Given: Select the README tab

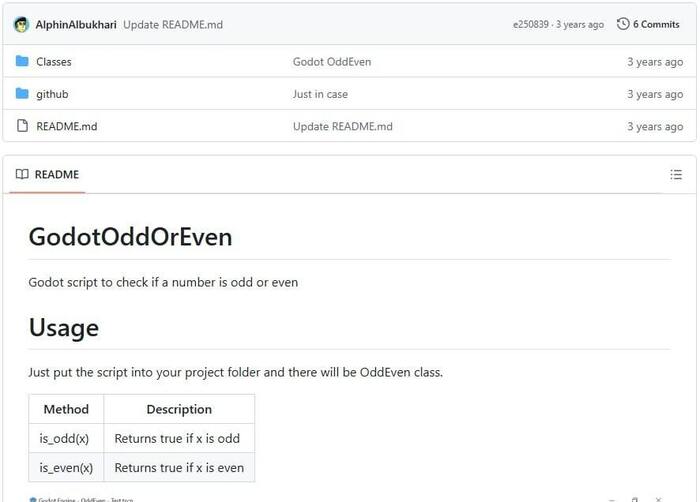Looking at the screenshot, I should (x=47, y=175).
